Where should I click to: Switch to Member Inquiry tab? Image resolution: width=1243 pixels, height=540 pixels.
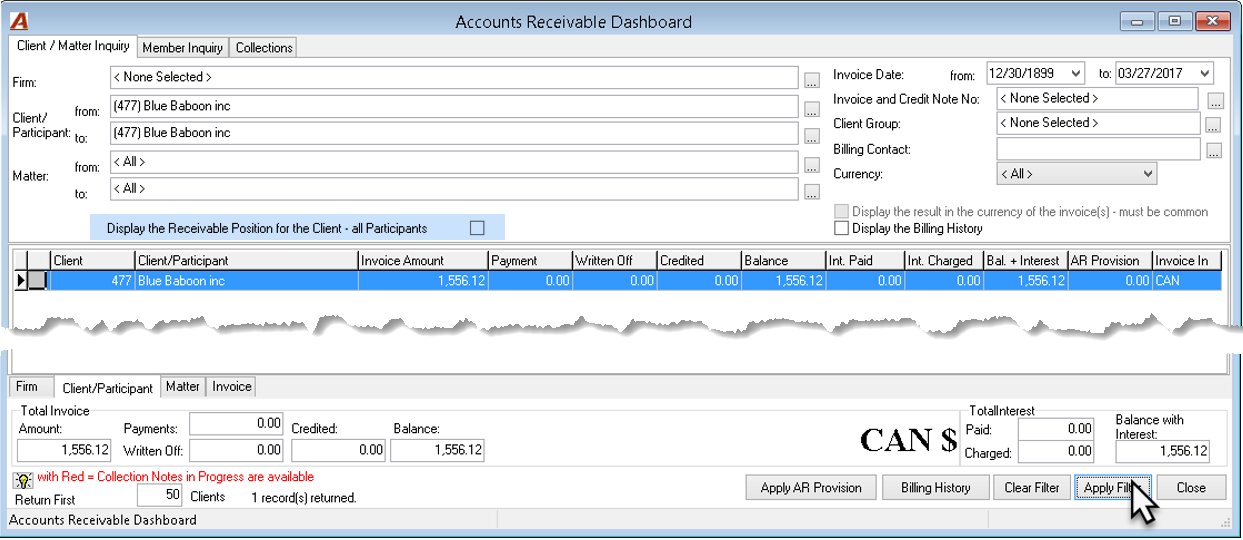183,47
